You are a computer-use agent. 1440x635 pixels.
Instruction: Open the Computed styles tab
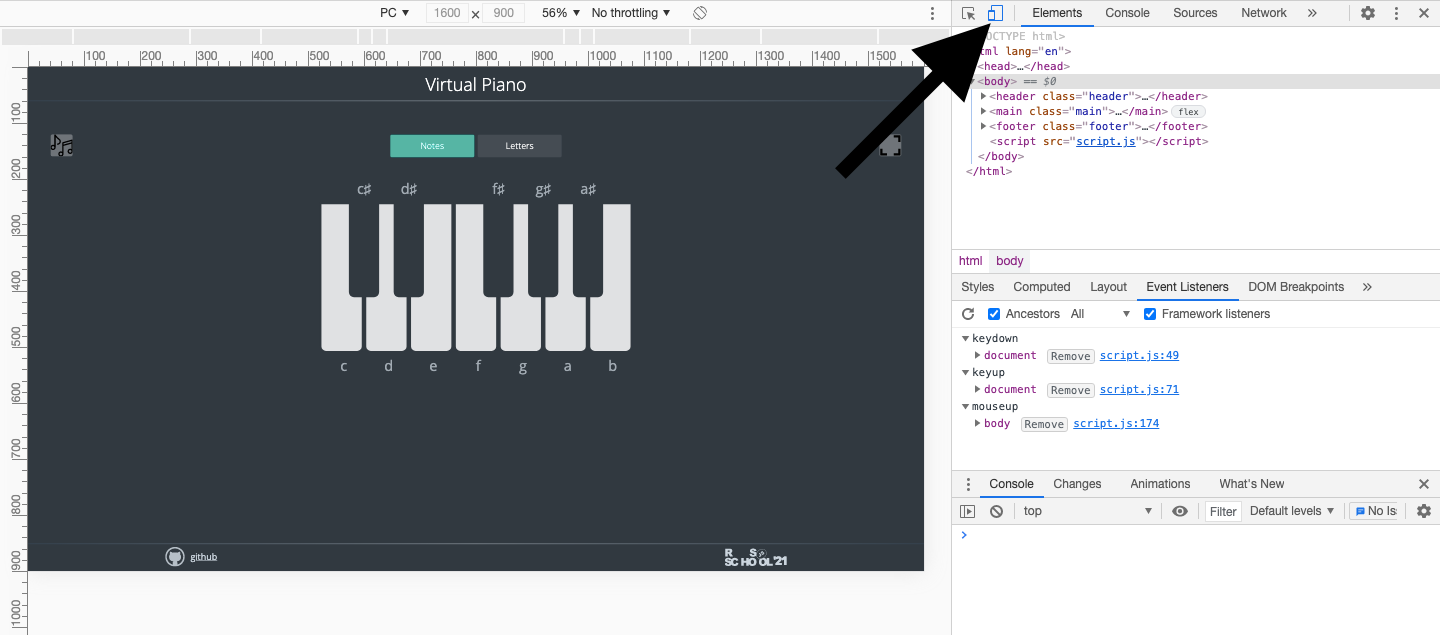click(x=1041, y=287)
